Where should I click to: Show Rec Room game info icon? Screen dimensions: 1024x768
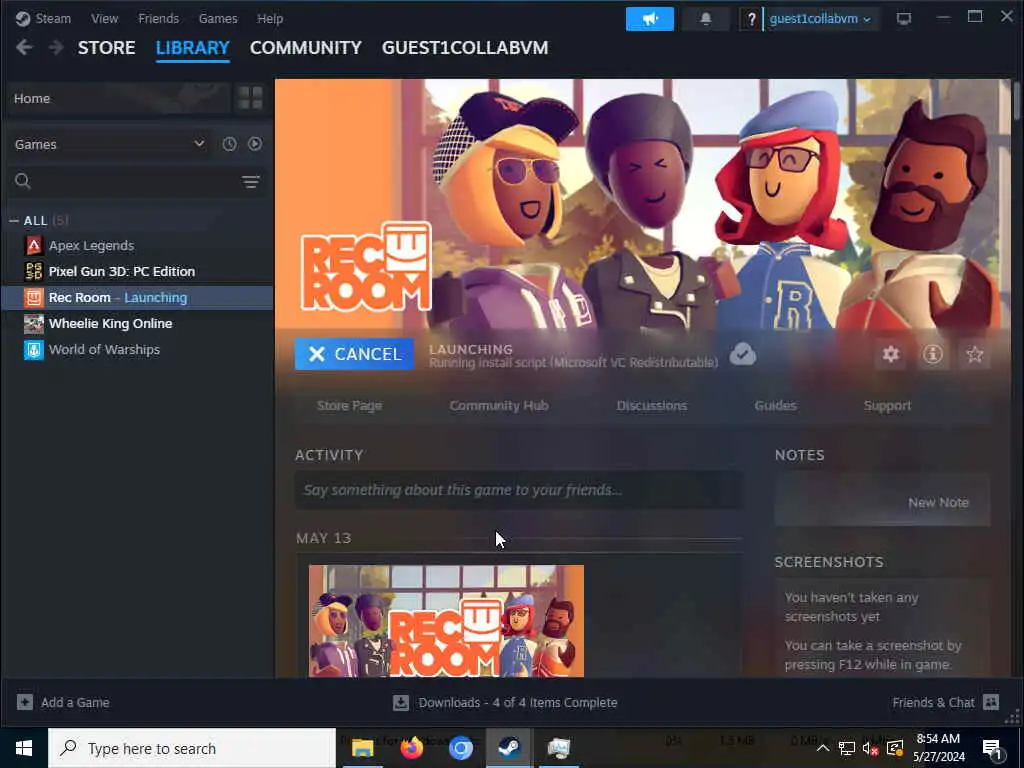coord(933,354)
